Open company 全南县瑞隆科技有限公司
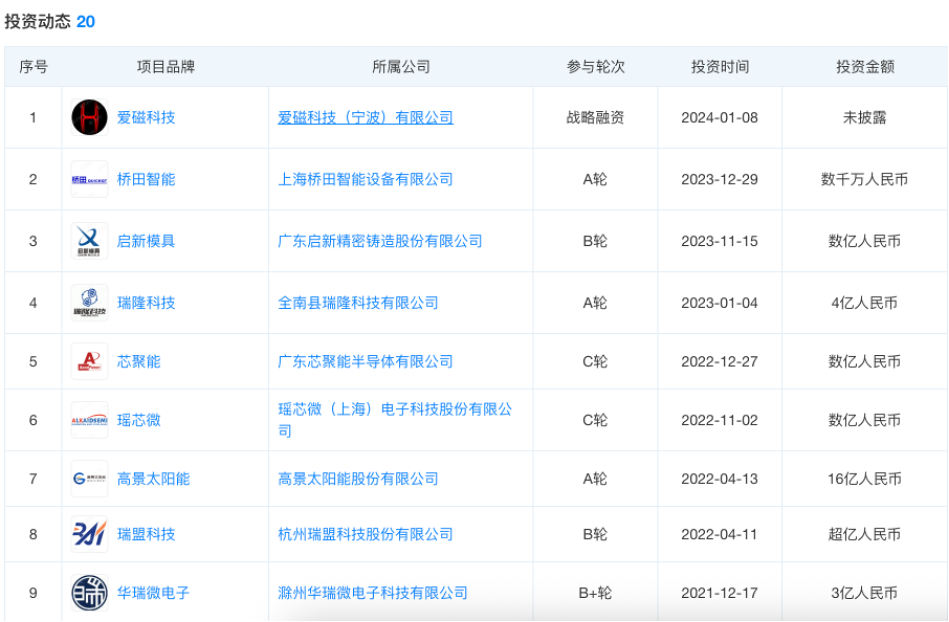Image resolution: width=949 pixels, height=622 pixels. 358,303
